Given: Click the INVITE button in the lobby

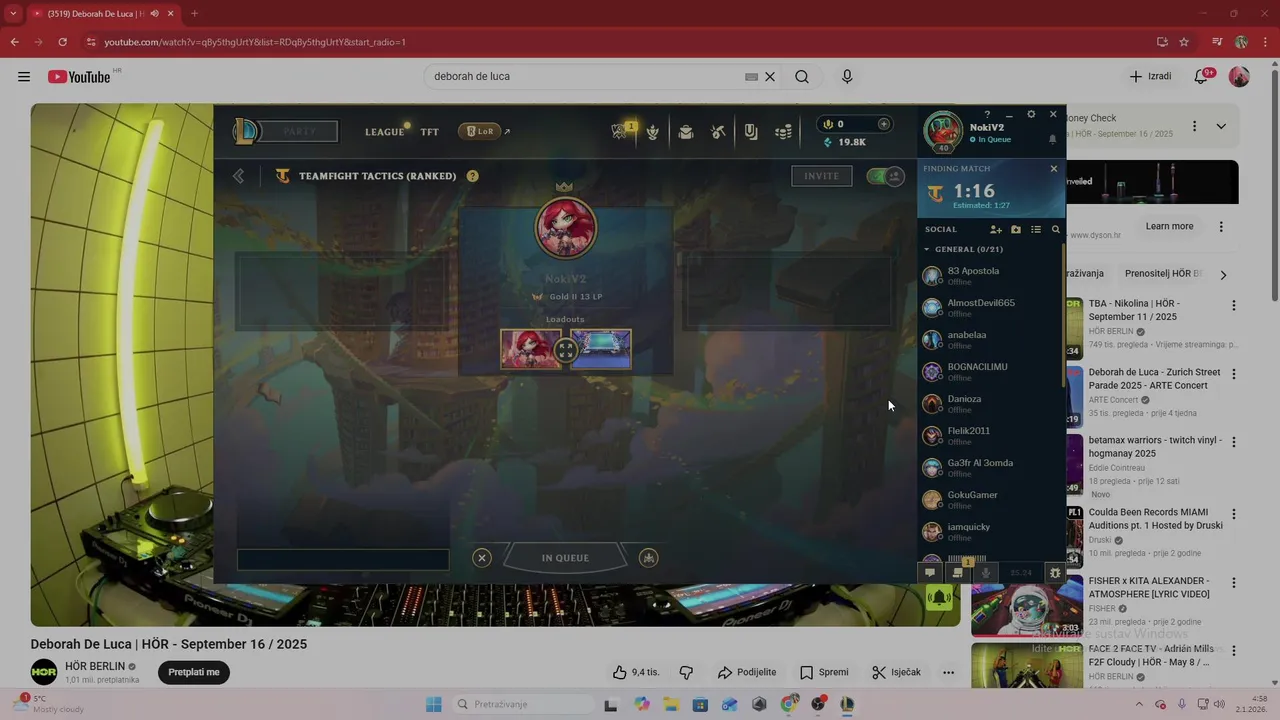Looking at the screenshot, I should (822, 176).
